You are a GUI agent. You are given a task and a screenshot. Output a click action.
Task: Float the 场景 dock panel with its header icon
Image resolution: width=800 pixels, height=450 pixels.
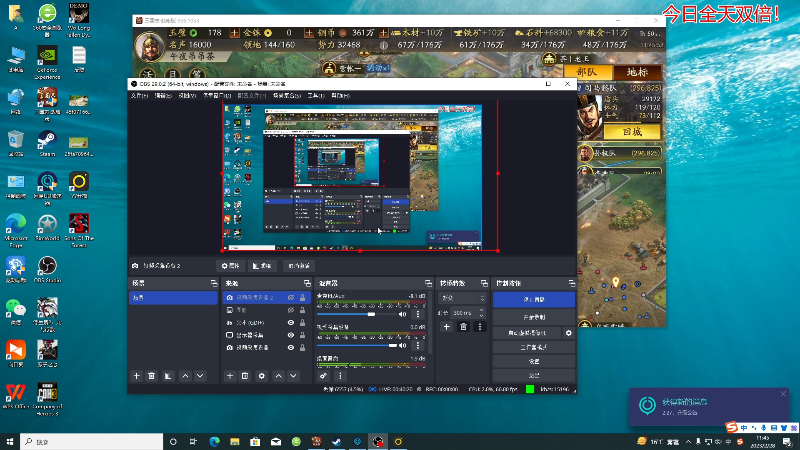pos(214,283)
